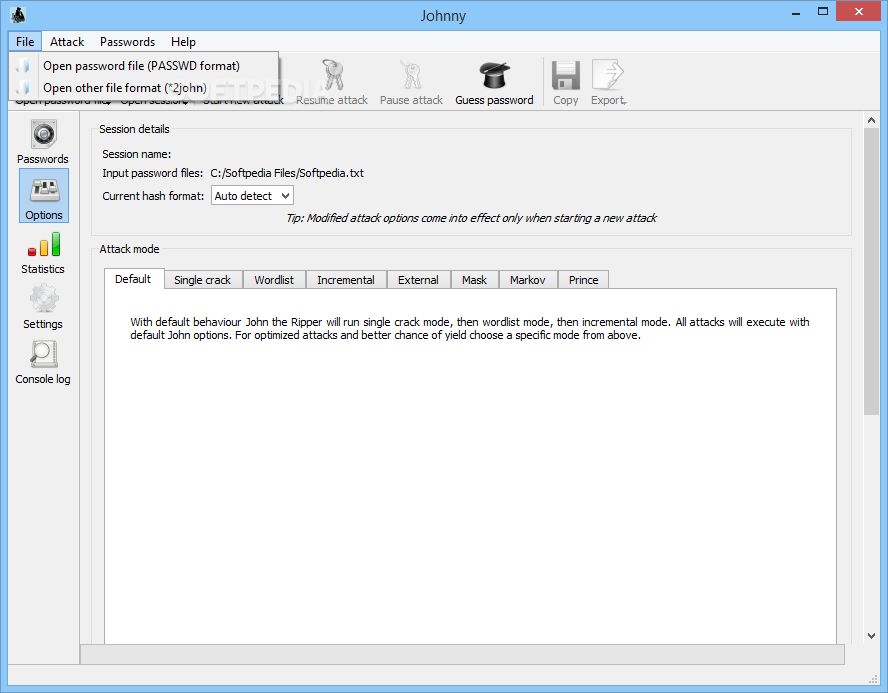Screen dimensions: 888x693
Task: Switch to the Default attack mode tab
Action: [x=133, y=279]
